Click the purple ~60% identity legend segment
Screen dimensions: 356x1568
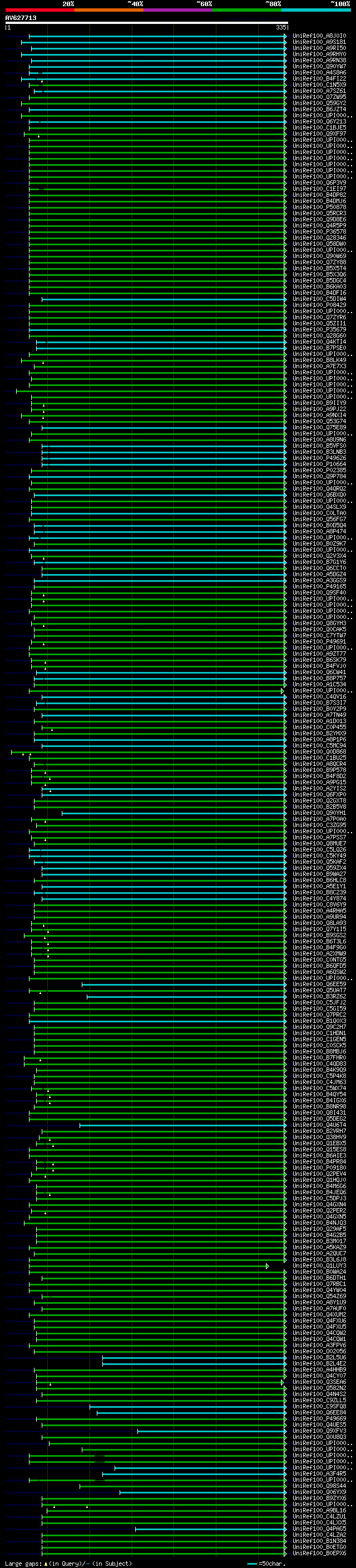177,10
